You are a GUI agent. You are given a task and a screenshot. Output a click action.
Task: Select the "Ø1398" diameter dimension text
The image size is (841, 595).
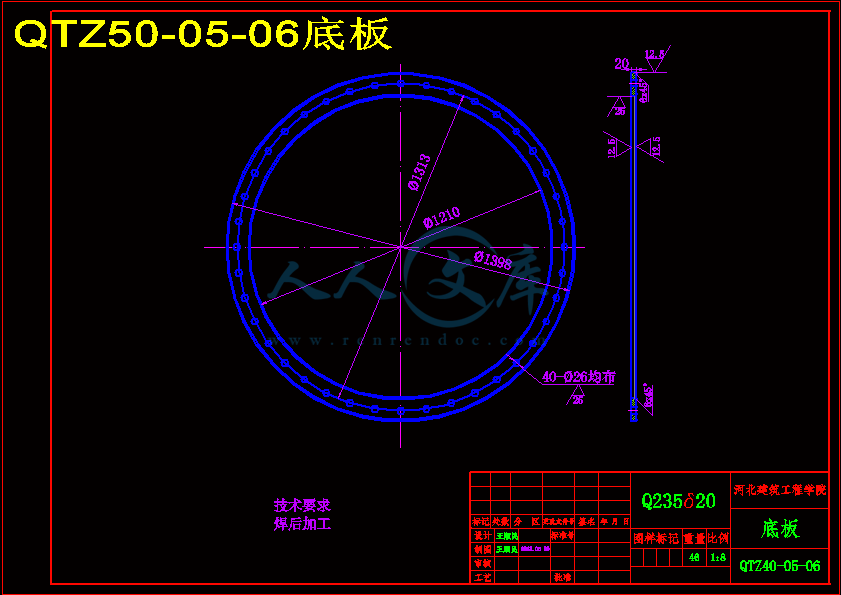tap(493, 260)
